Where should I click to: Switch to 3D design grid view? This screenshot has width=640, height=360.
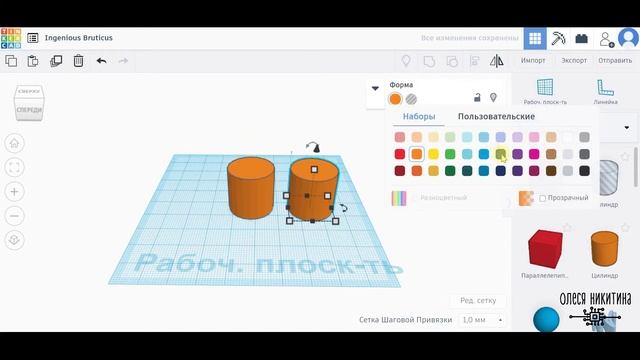pyautogui.click(x=535, y=38)
